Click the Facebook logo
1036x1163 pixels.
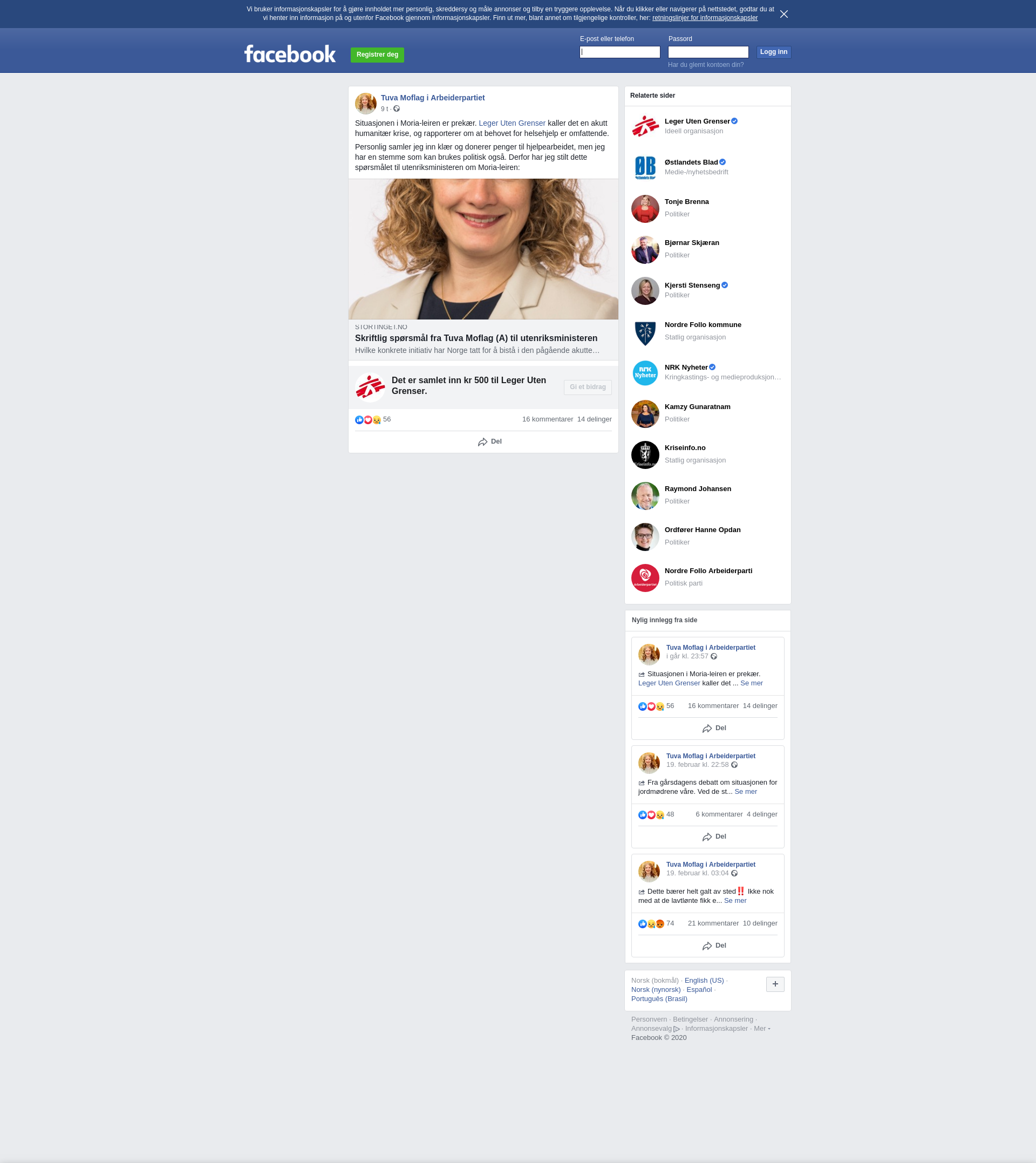[x=290, y=54]
